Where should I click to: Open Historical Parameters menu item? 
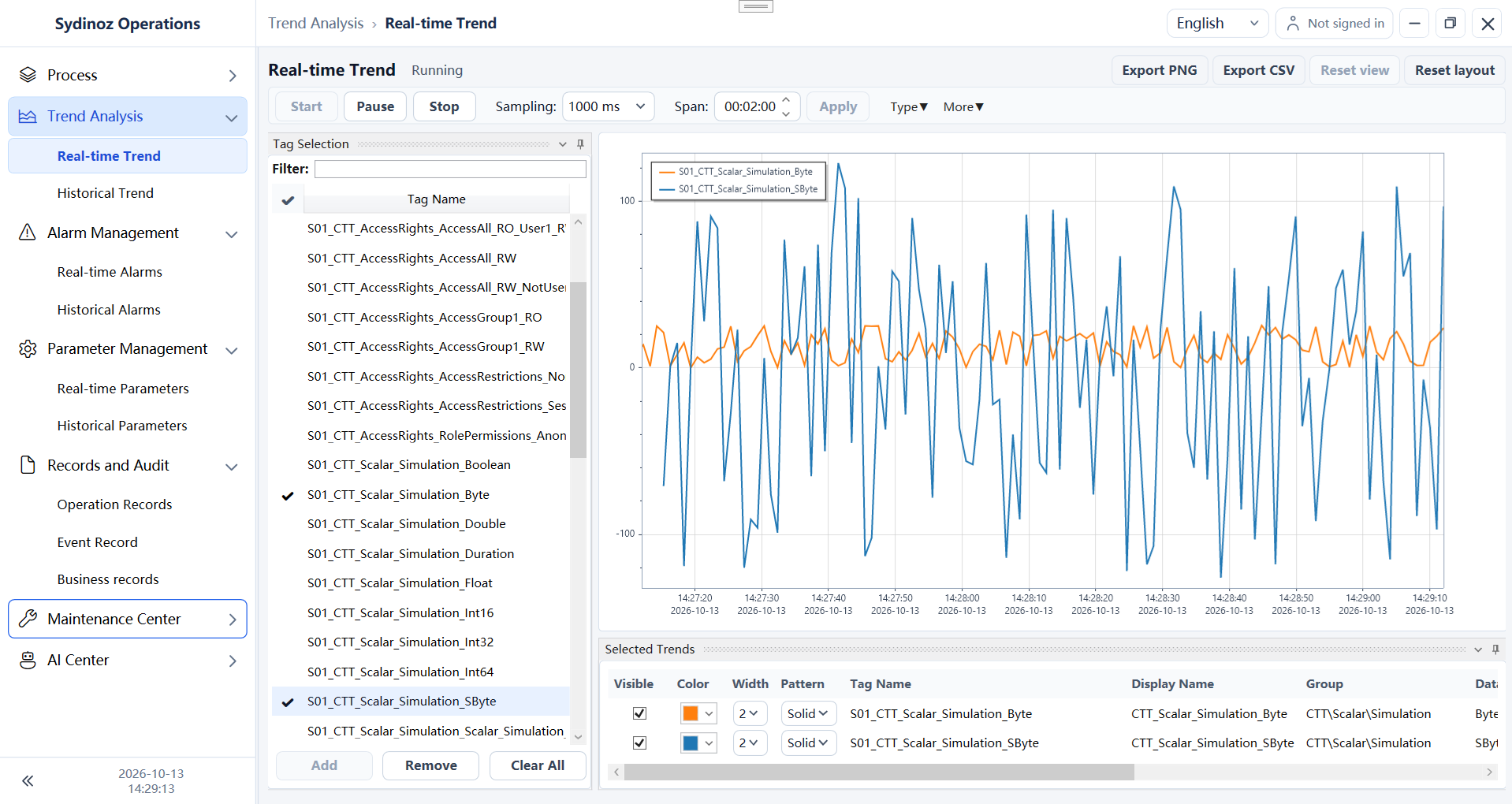(x=122, y=426)
